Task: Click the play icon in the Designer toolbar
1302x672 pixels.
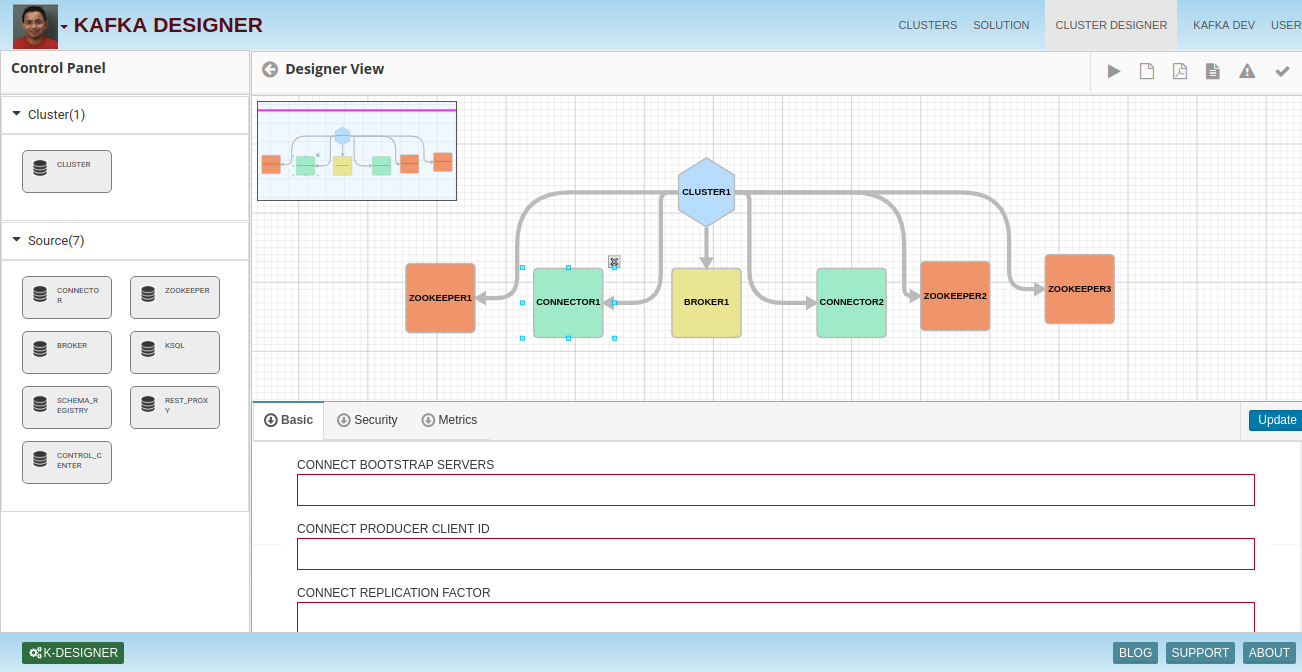Action: [x=1113, y=71]
